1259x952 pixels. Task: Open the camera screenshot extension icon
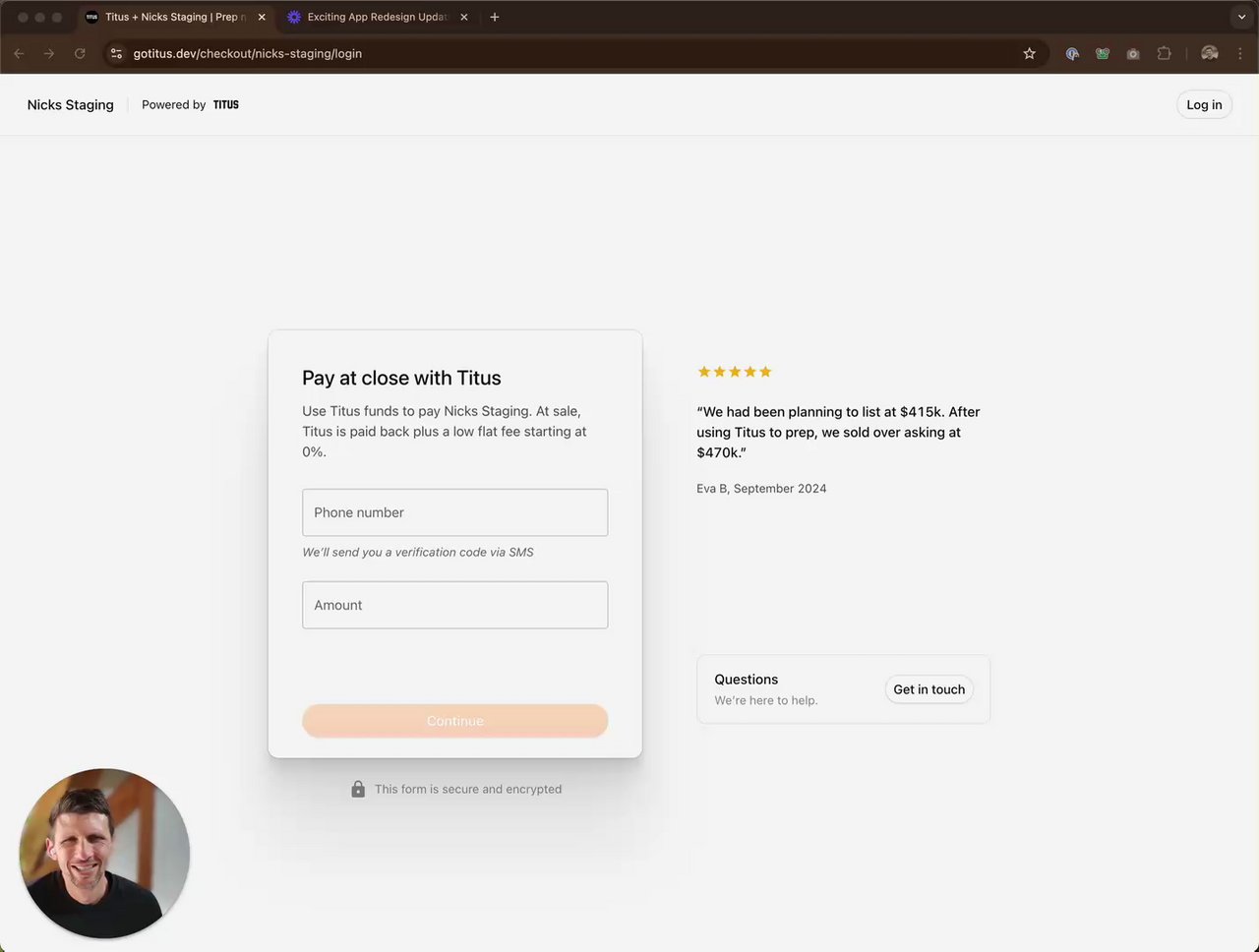click(x=1133, y=53)
